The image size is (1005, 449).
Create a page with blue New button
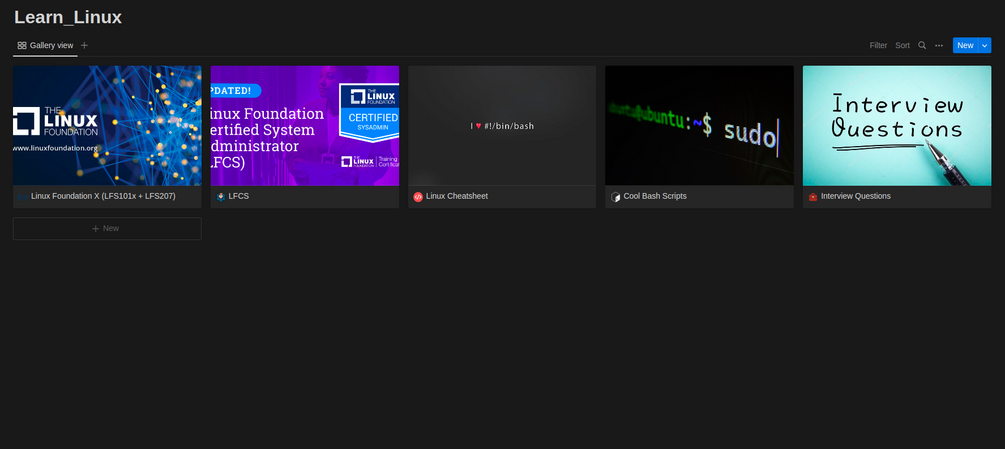(x=965, y=45)
